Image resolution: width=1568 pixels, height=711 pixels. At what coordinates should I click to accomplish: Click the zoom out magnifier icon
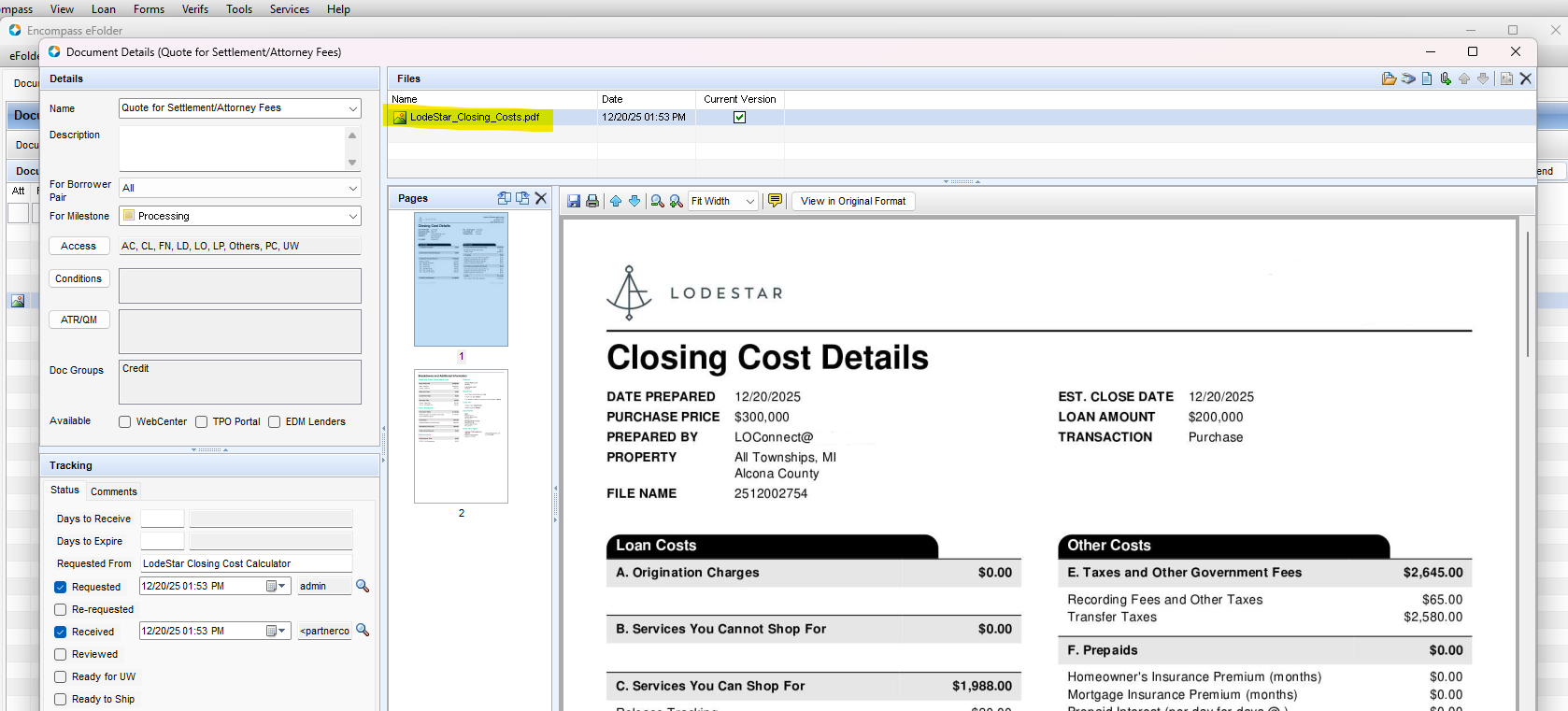(x=658, y=201)
